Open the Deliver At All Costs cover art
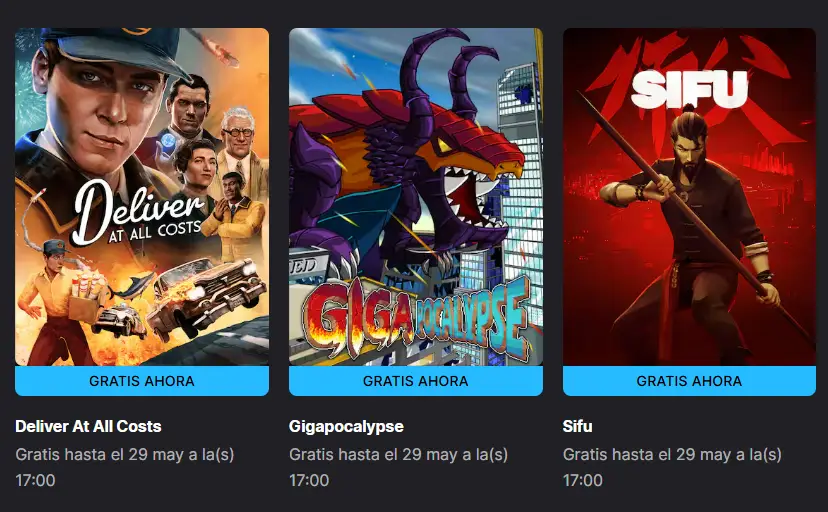Image resolution: width=828 pixels, height=512 pixels. (142, 197)
